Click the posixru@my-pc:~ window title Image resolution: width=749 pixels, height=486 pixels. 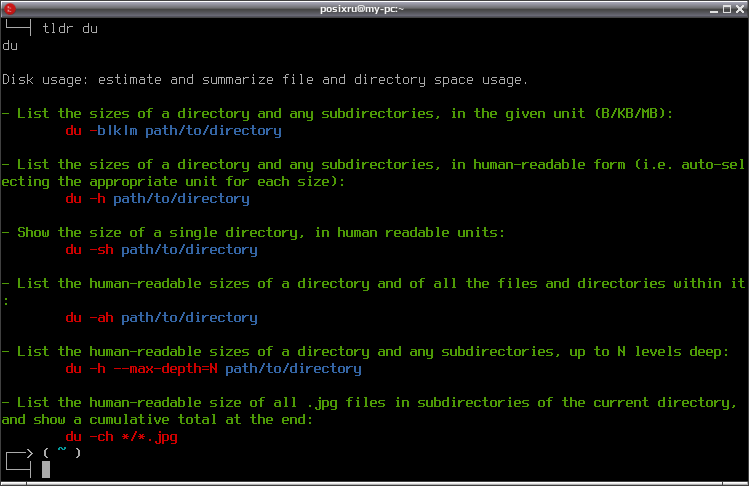362,9
